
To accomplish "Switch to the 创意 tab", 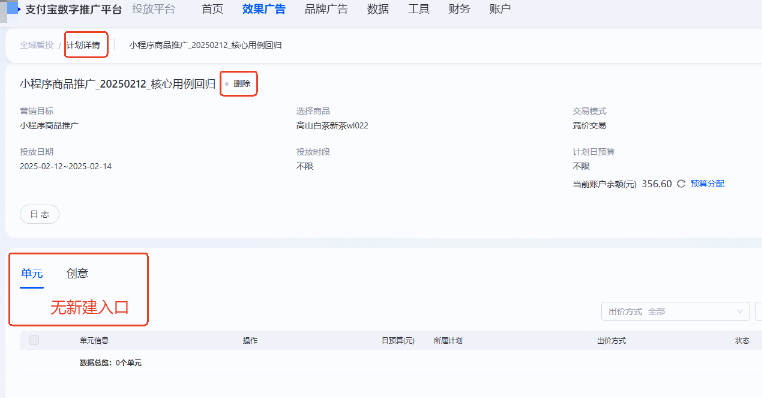I will pyautogui.click(x=77, y=274).
